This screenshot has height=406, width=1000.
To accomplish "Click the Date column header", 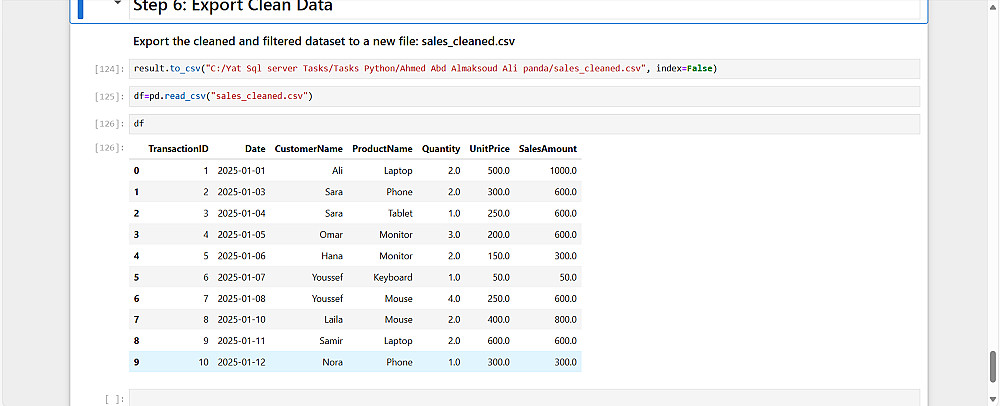I will [255, 149].
